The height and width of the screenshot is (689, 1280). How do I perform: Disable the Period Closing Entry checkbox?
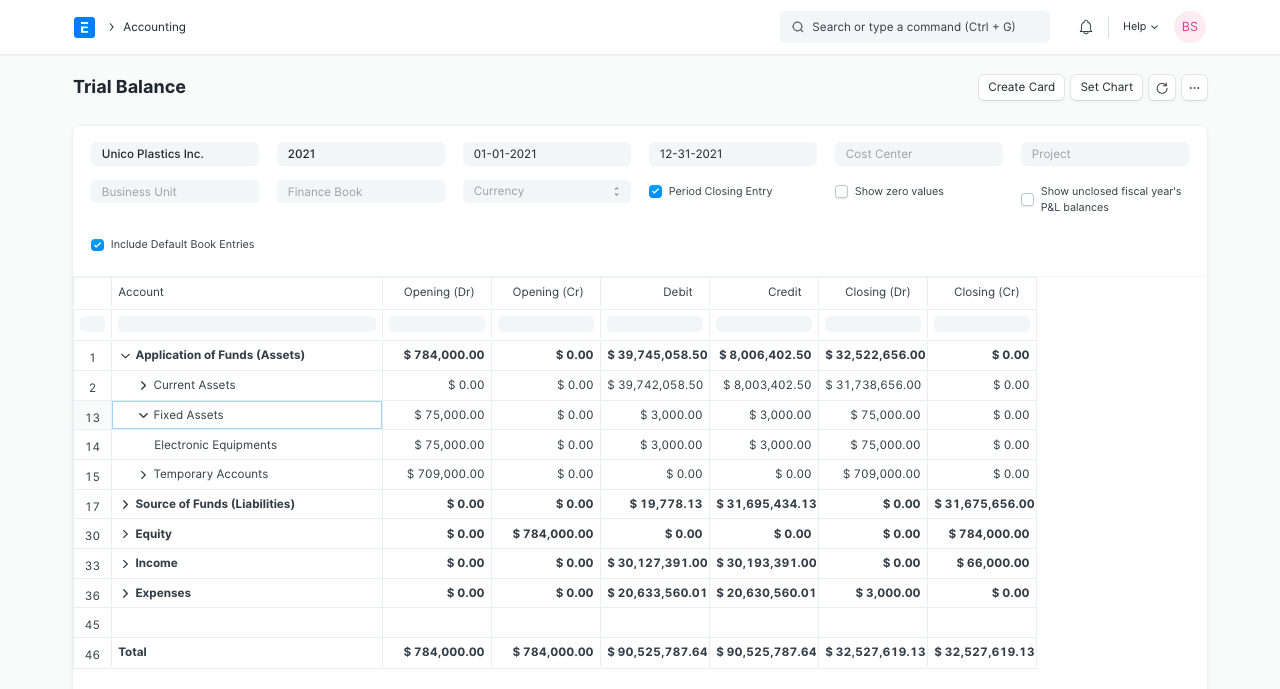(655, 191)
